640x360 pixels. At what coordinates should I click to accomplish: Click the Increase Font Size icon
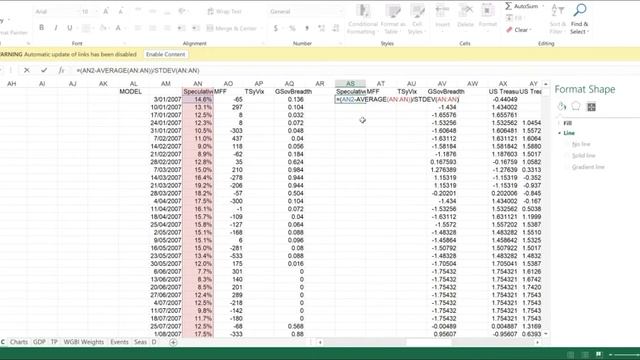point(106,11)
